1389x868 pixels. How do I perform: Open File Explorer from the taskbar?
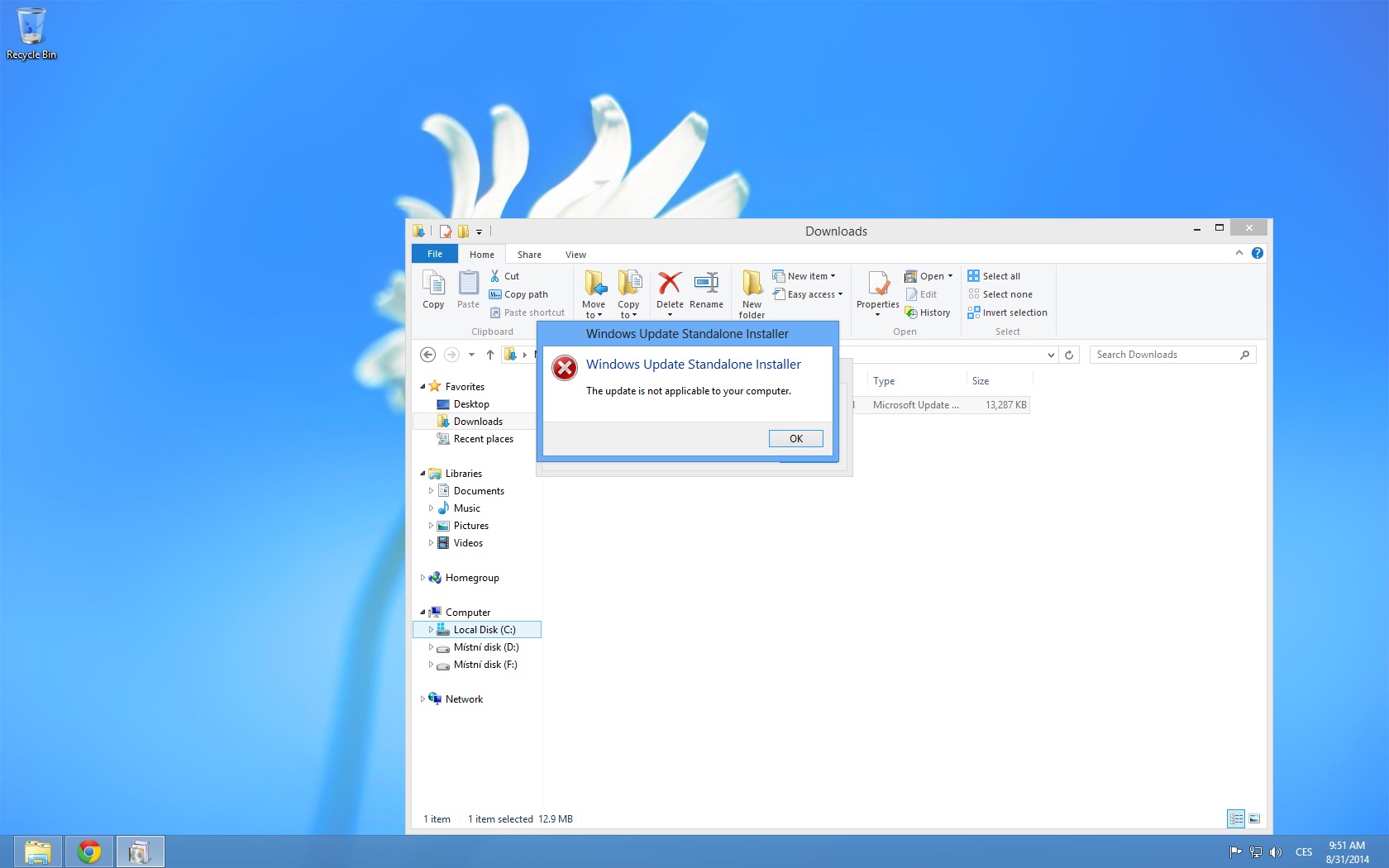[37, 851]
